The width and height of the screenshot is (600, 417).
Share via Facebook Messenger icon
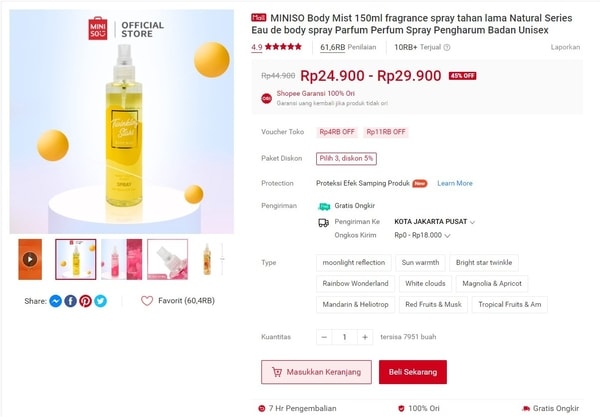[55, 301]
